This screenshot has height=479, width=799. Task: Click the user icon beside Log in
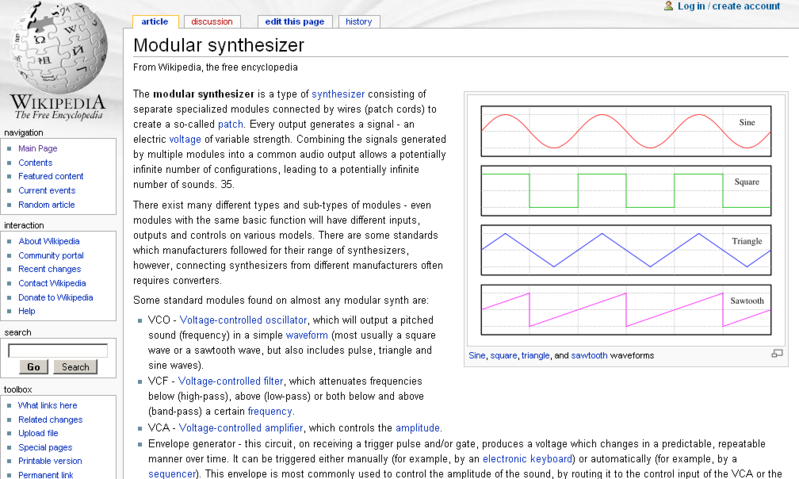668,6
